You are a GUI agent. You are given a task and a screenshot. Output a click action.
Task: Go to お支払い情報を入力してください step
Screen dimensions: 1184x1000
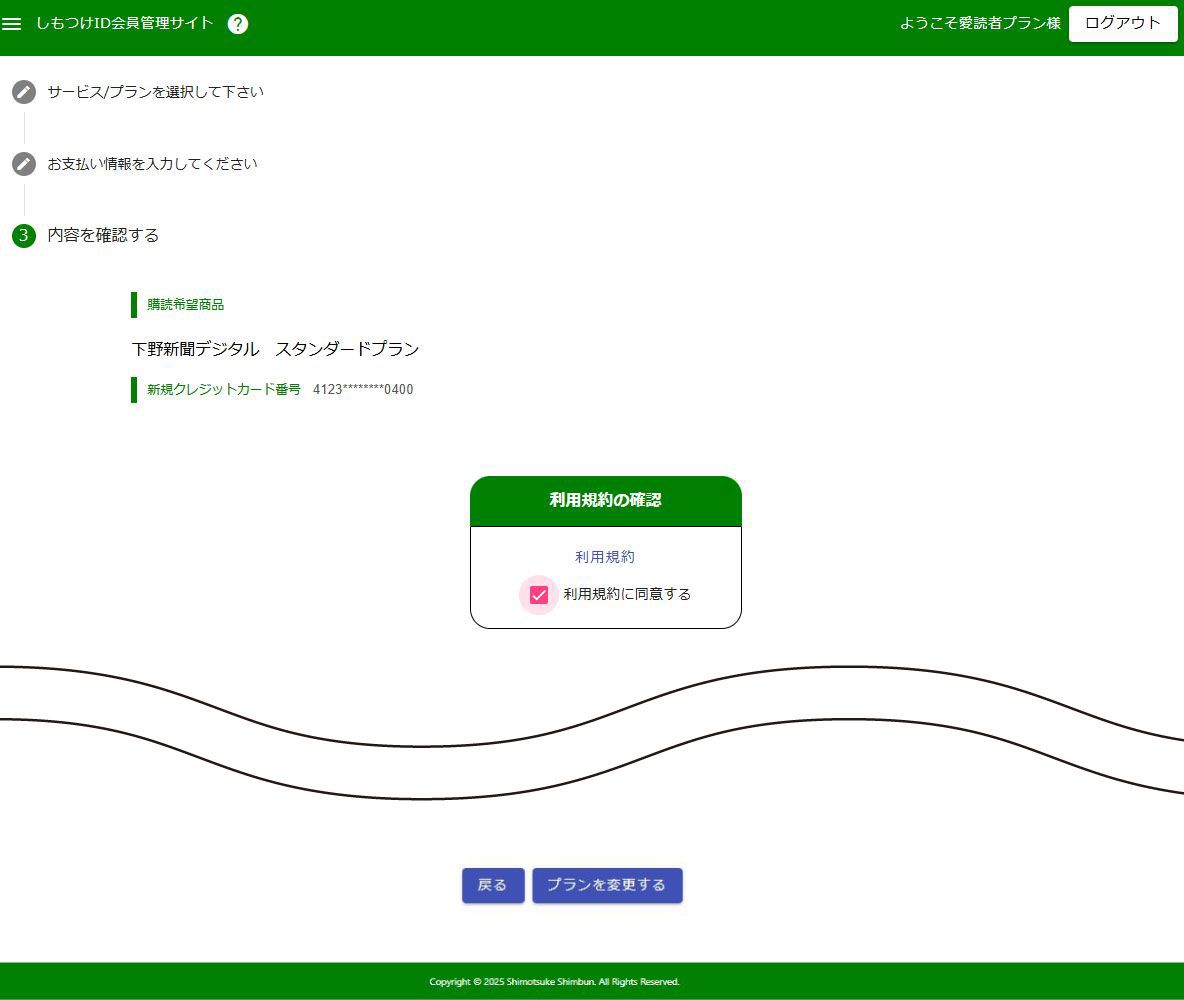tap(153, 164)
